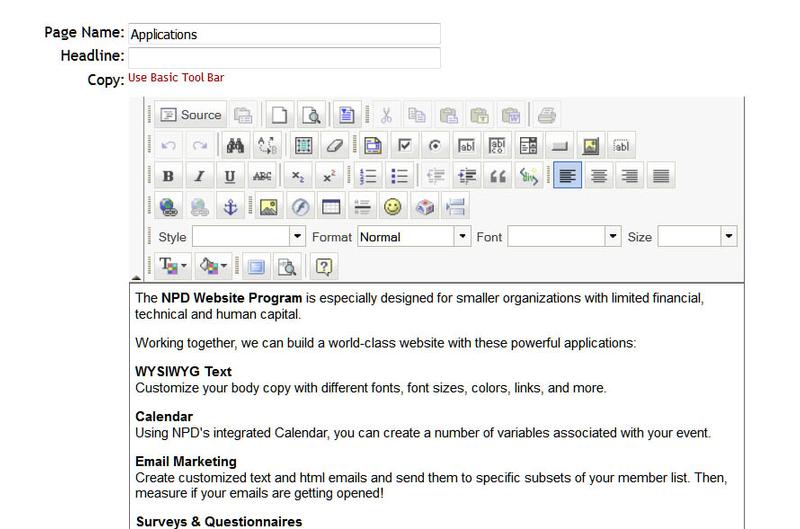Image resolution: width=800 pixels, height=529 pixels.
Task: Click the Cut scissors icon
Action: pos(386,115)
